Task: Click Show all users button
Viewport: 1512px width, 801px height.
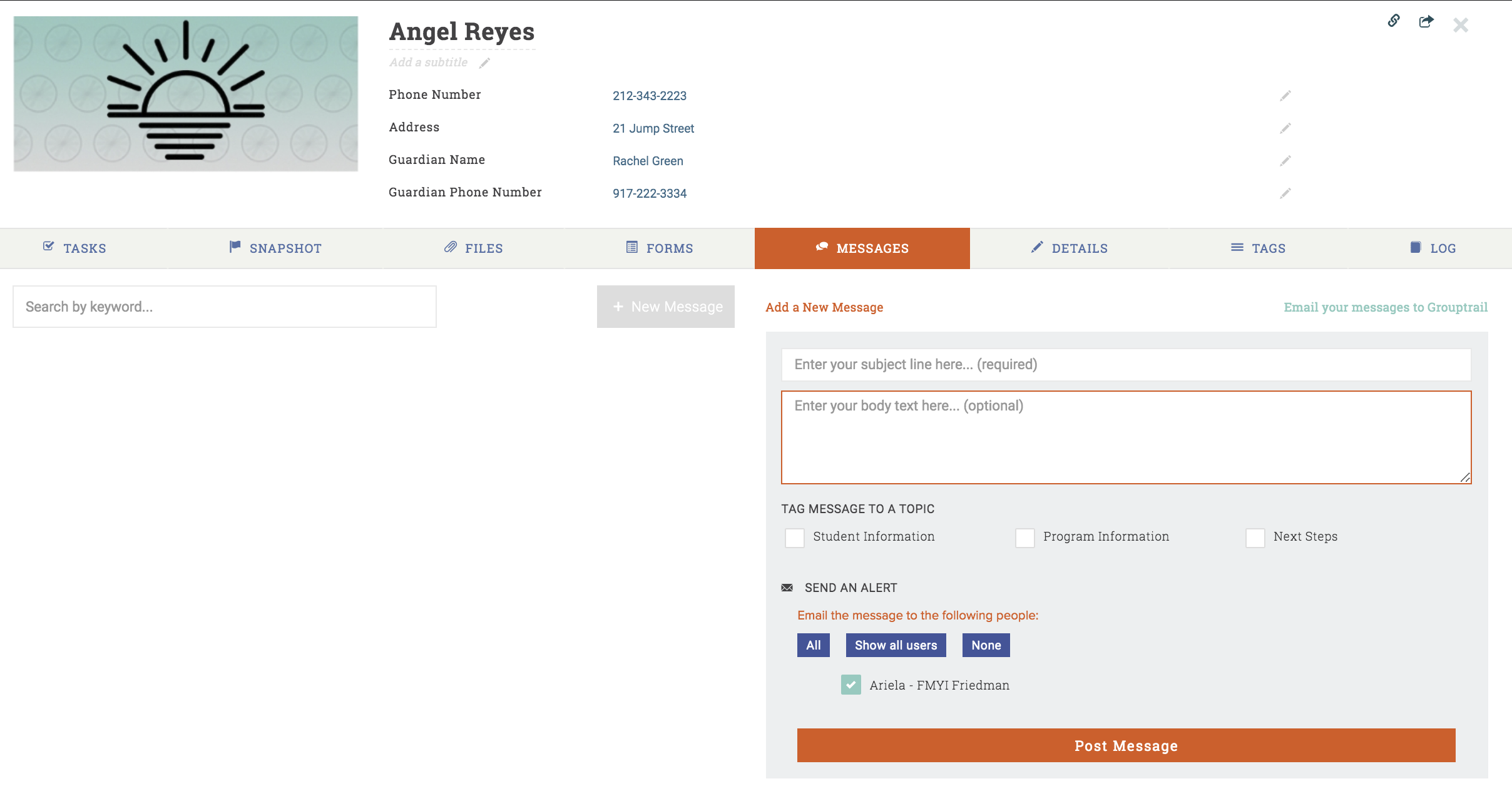Action: pos(896,645)
